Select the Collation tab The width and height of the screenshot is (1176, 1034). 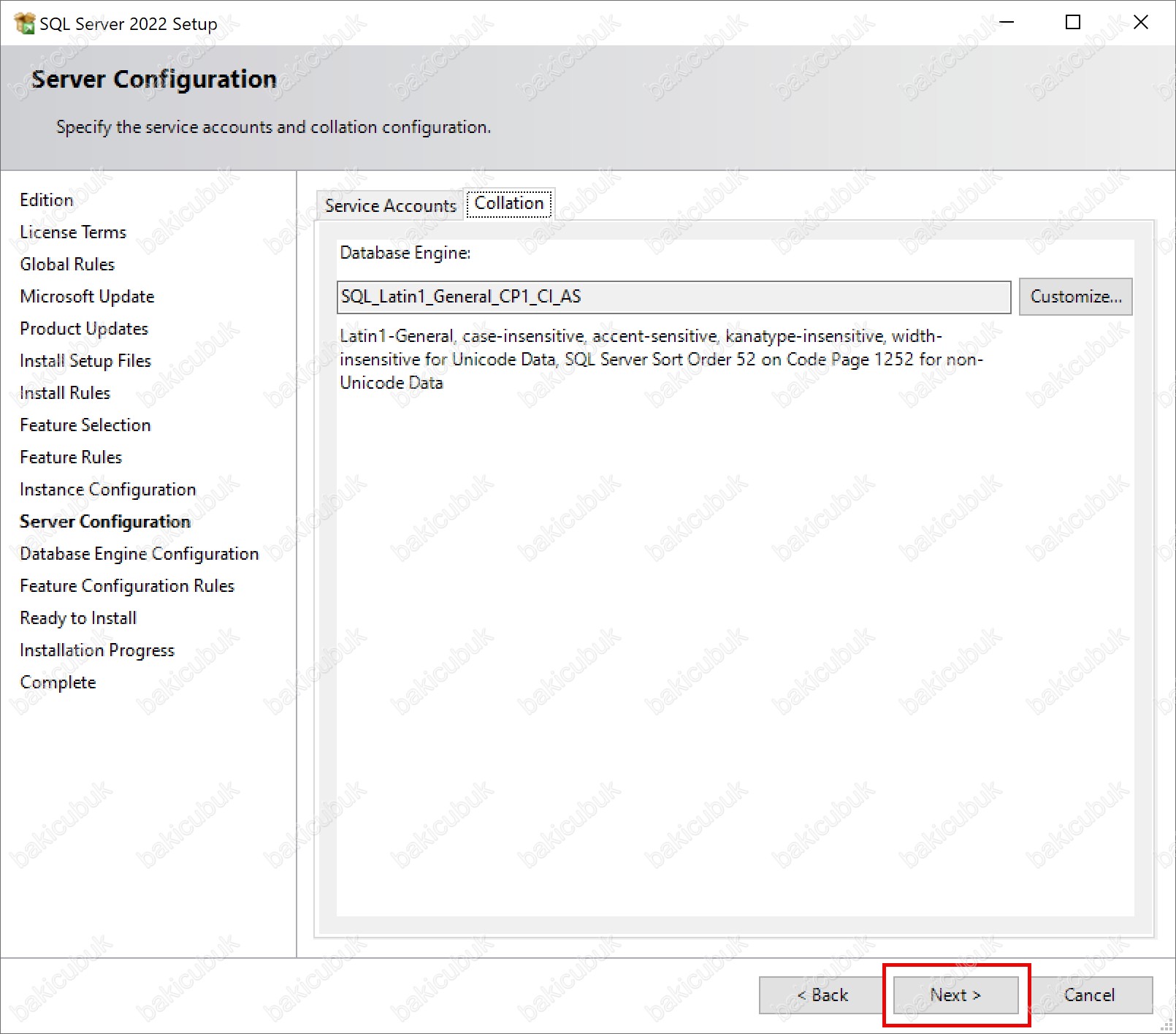tap(509, 203)
